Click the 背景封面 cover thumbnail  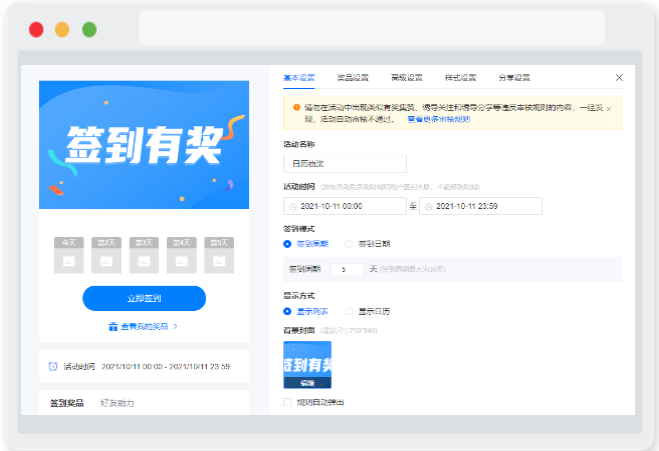click(307, 365)
